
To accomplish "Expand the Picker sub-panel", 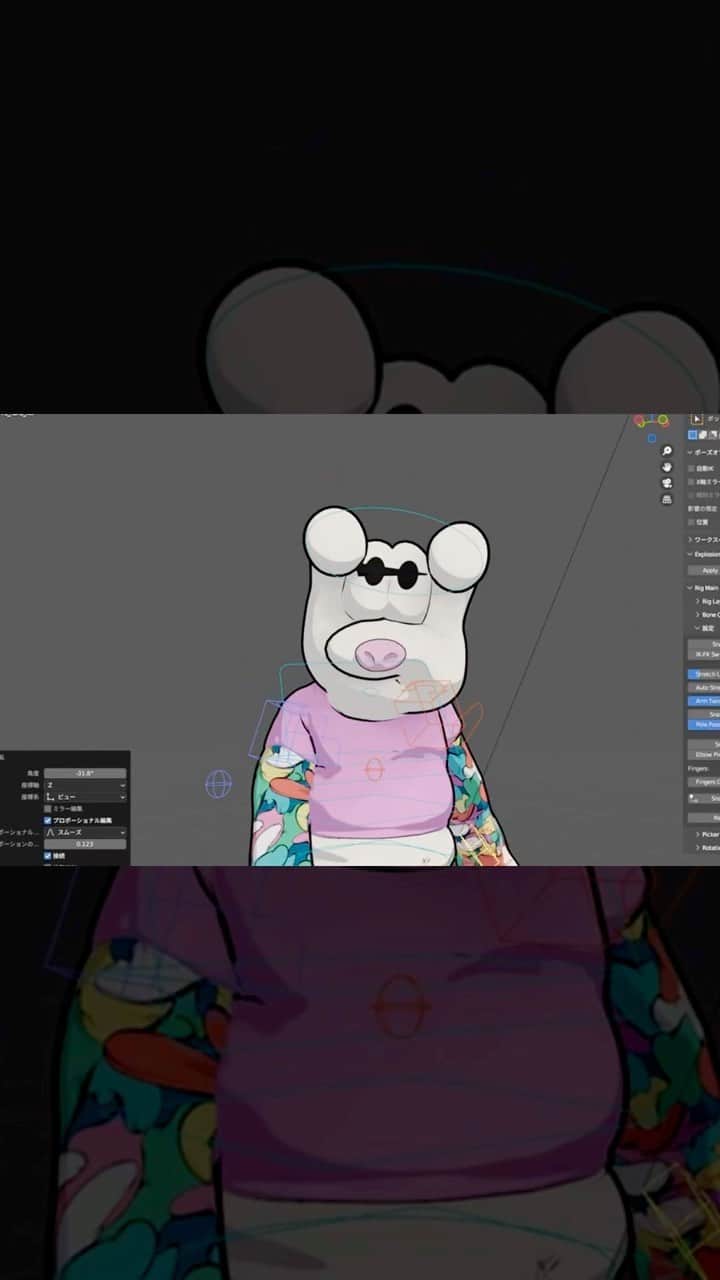I will click(x=707, y=834).
